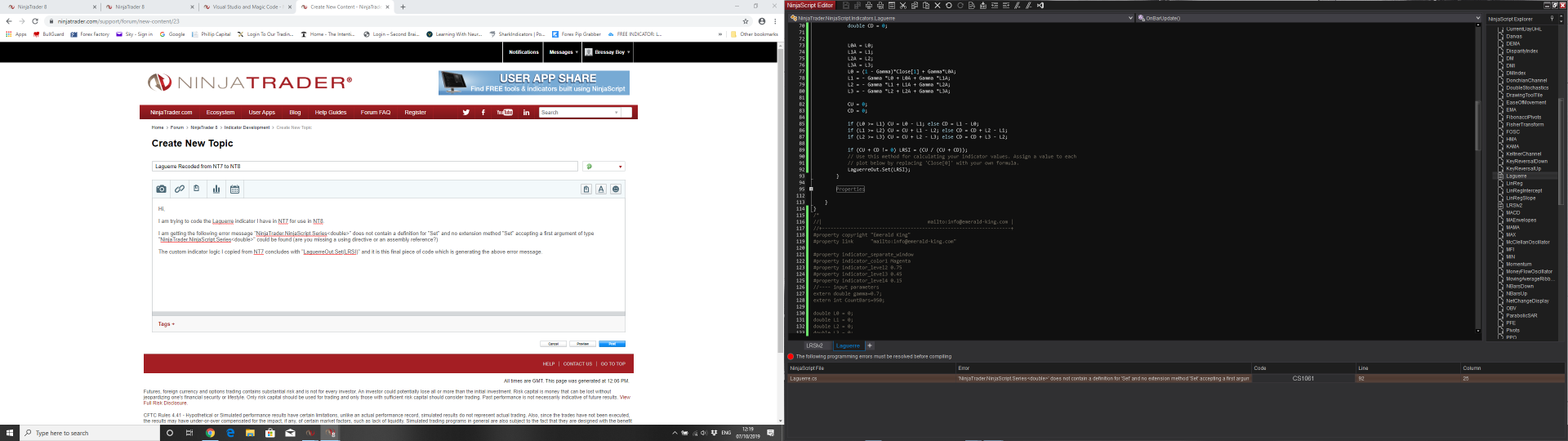Select MACD in NinjaScript Explorer
Screen dimensions: 1568x441
[x=1512, y=212]
